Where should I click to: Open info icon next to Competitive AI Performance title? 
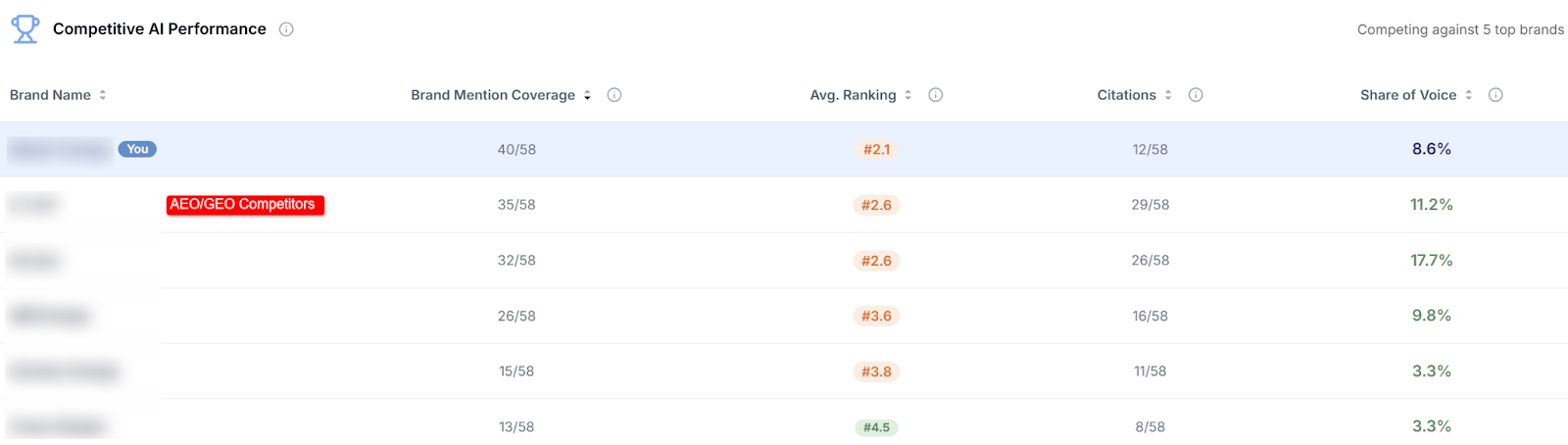pos(286,29)
